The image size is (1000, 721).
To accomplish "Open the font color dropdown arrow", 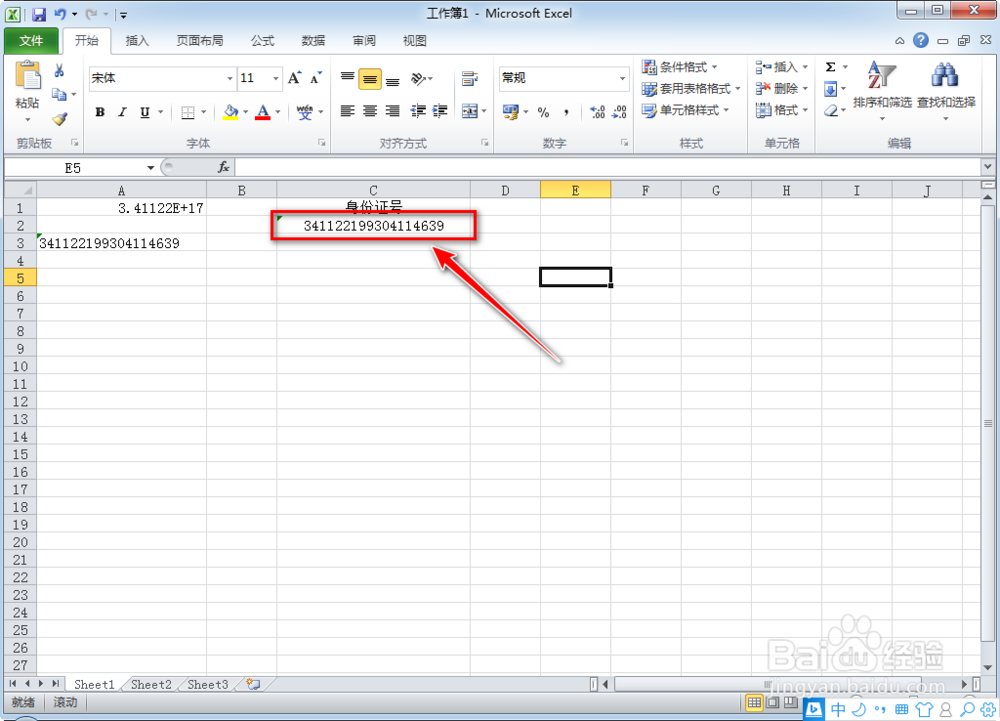I will (276, 112).
